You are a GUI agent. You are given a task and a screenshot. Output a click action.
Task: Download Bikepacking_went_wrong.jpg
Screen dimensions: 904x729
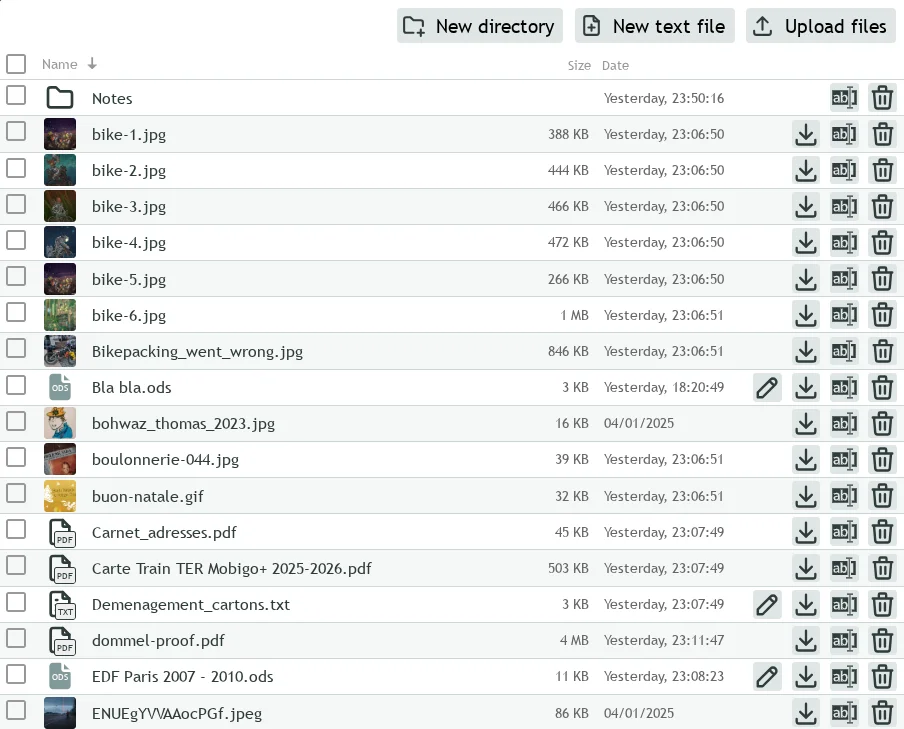click(x=805, y=351)
